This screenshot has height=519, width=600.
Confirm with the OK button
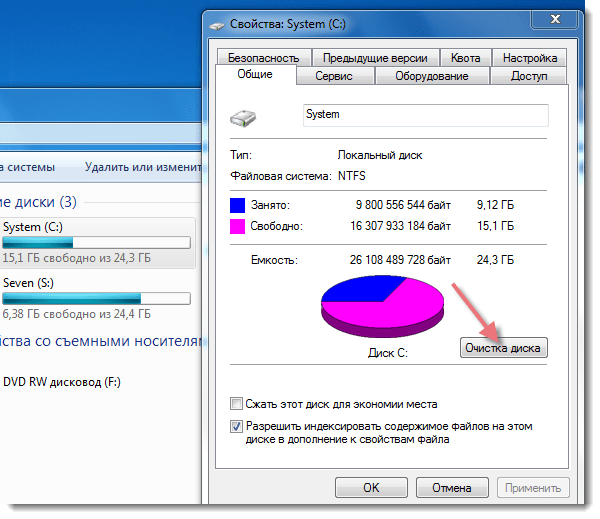pyautogui.click(x=371, y=488)
